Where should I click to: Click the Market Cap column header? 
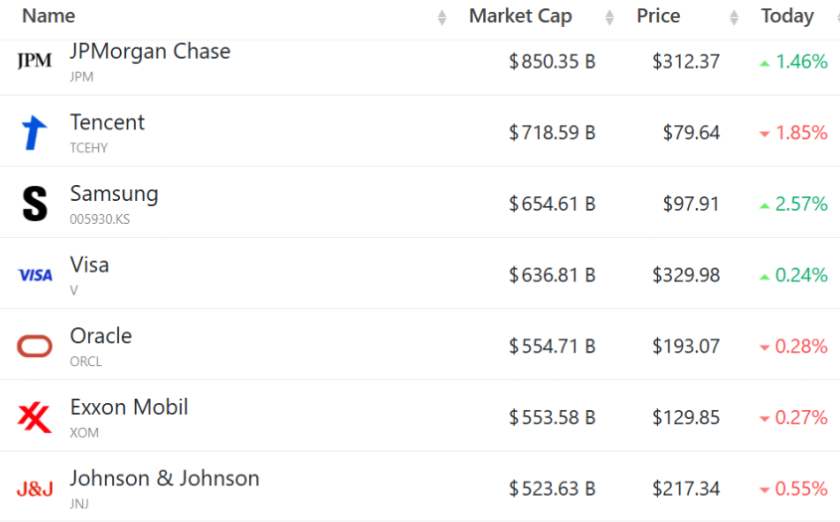point(520,16)
